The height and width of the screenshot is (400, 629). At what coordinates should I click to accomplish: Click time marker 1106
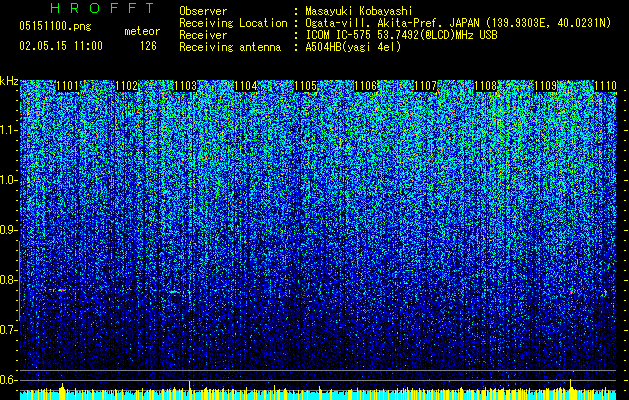click(366, 86)
